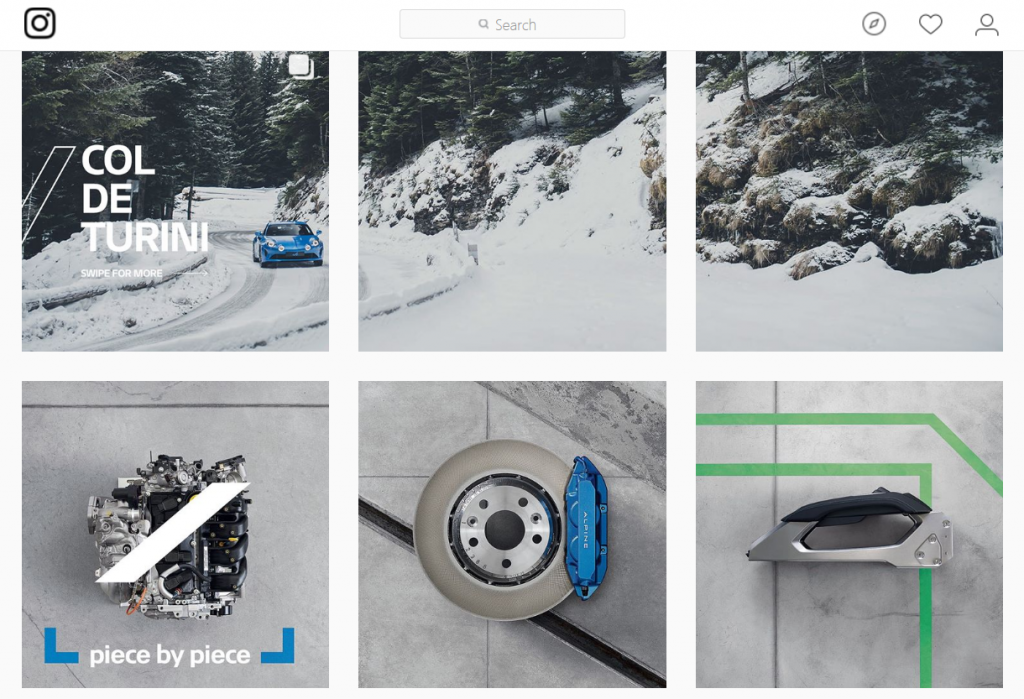Image resolution: width=1024 pixels, height=699 pixels.
Task: Open the piece by piece engine post
Action: (175, 534)
